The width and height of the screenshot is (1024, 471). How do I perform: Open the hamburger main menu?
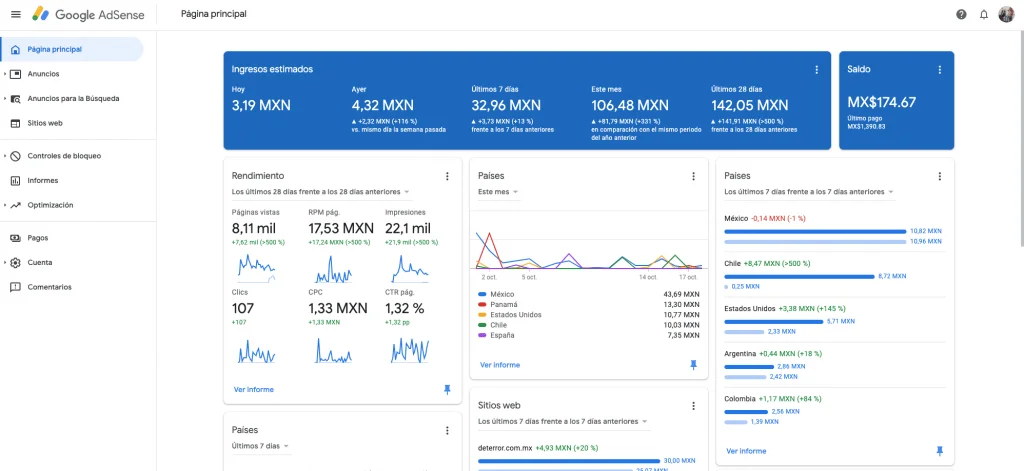tap(16, 14)
